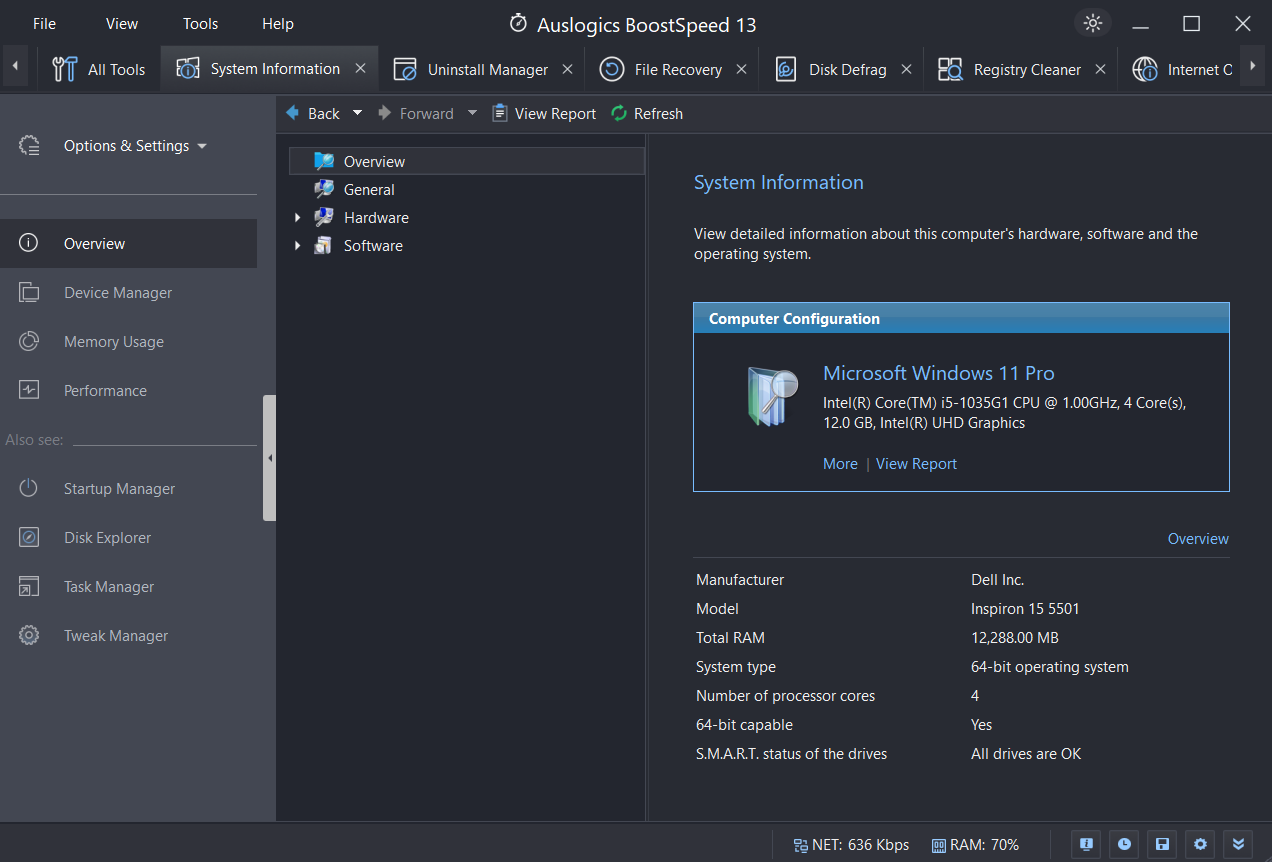Click the Uninstall Manager tab icon
The width and height of the screenshot is (1272, 862).
coord(405,69)
